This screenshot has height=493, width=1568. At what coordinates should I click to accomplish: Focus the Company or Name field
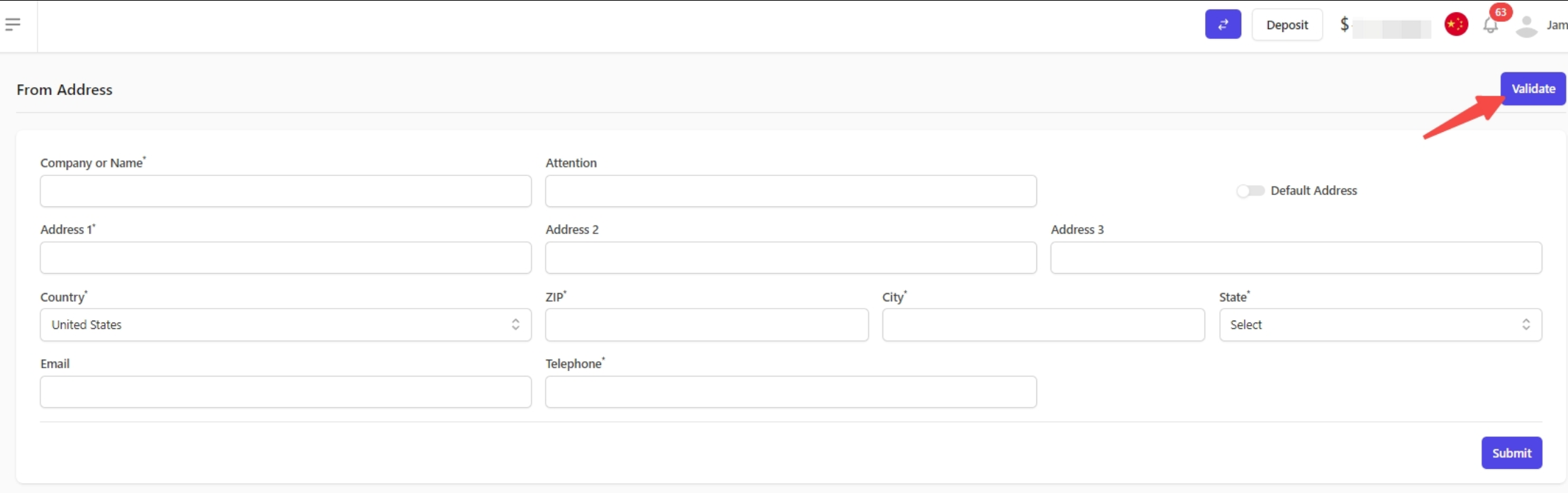pos(286,191)
